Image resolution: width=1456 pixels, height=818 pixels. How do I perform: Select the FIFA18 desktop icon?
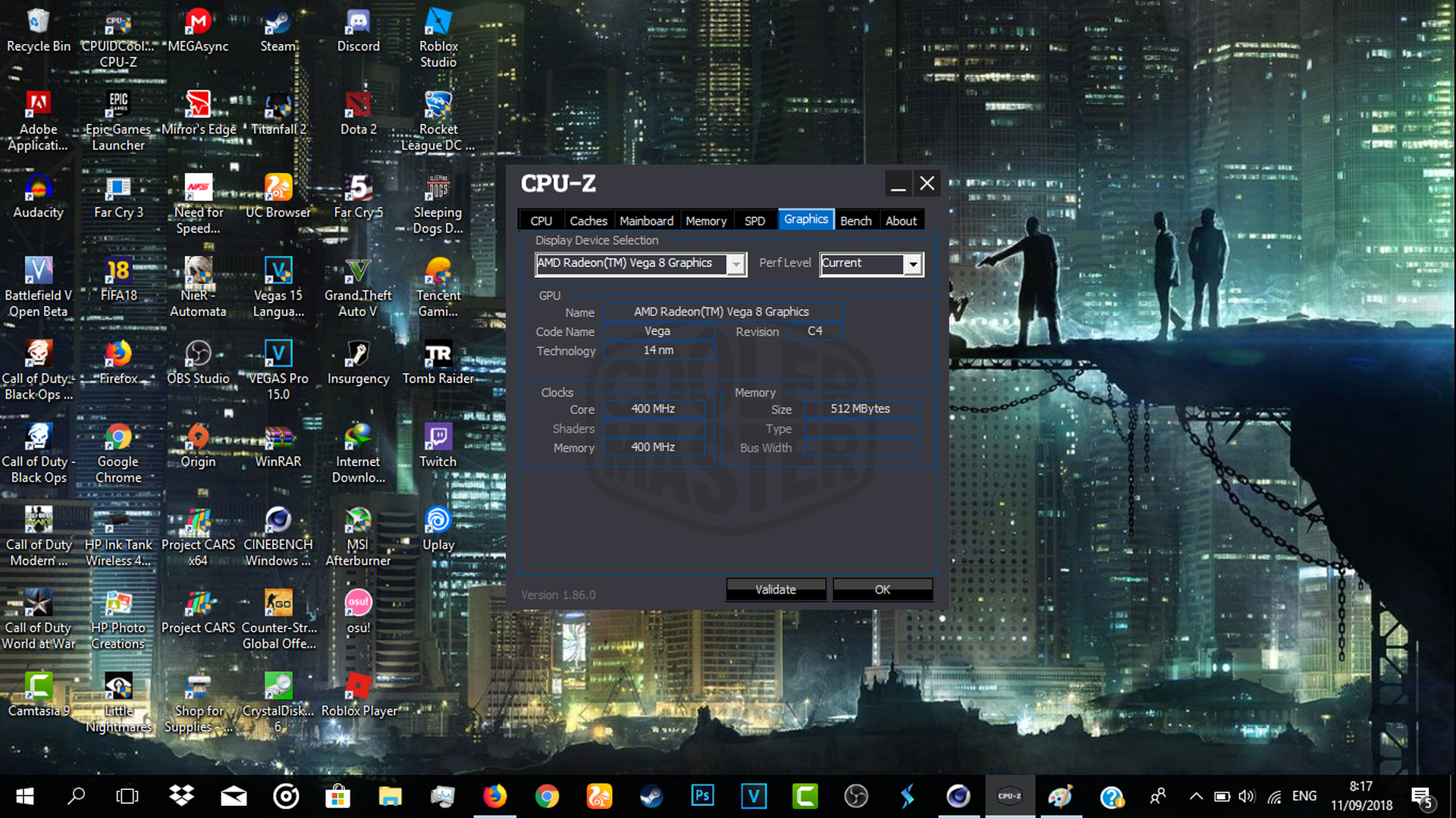coord(118,280)
